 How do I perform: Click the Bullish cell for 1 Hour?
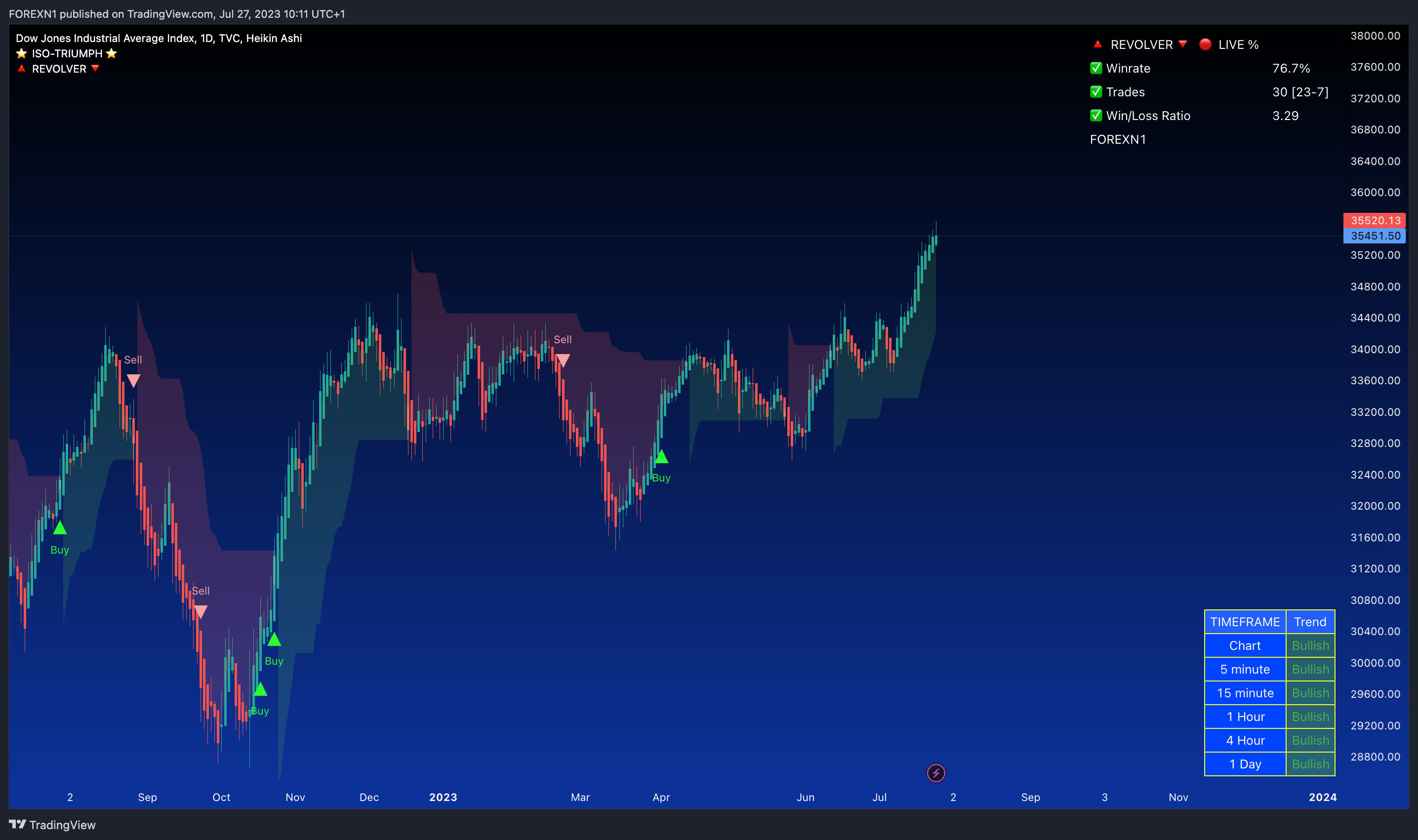[x=1310, y=717]
